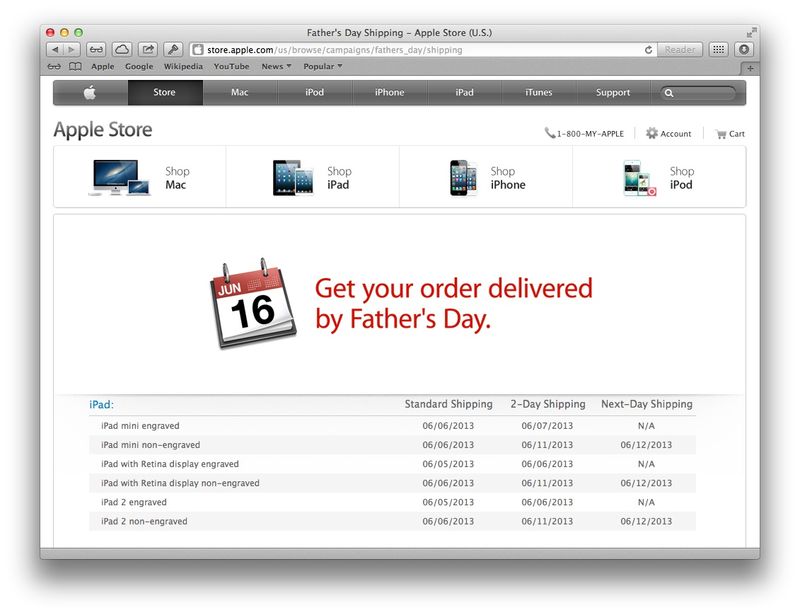This screenshot has height=615, width=800.
Task: Click N/A in iPad 2 engraved row
Action: click(646, 502)
